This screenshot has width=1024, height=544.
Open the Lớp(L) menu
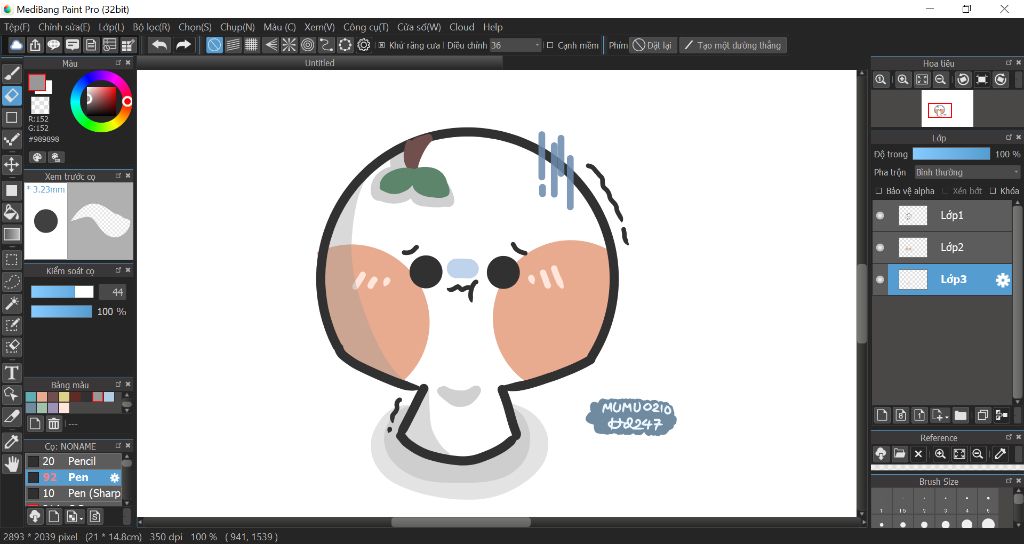111,27
